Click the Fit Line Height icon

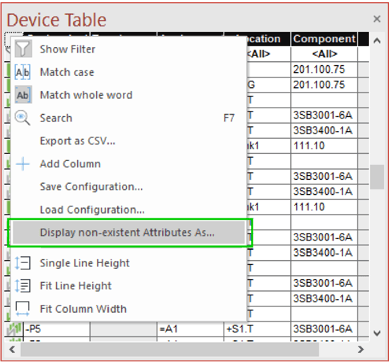click(23, 286)
